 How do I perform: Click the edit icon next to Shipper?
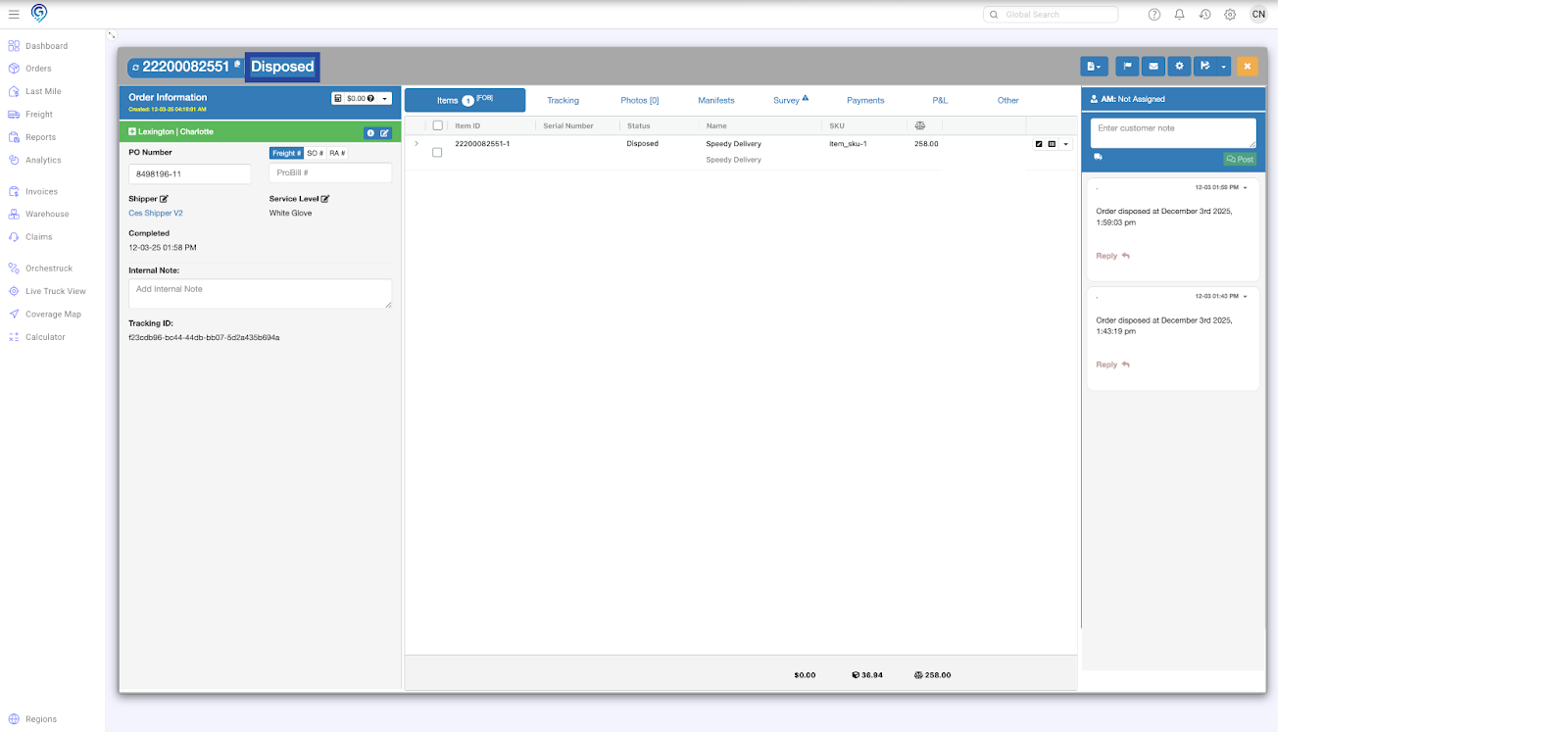click(164, 199)
